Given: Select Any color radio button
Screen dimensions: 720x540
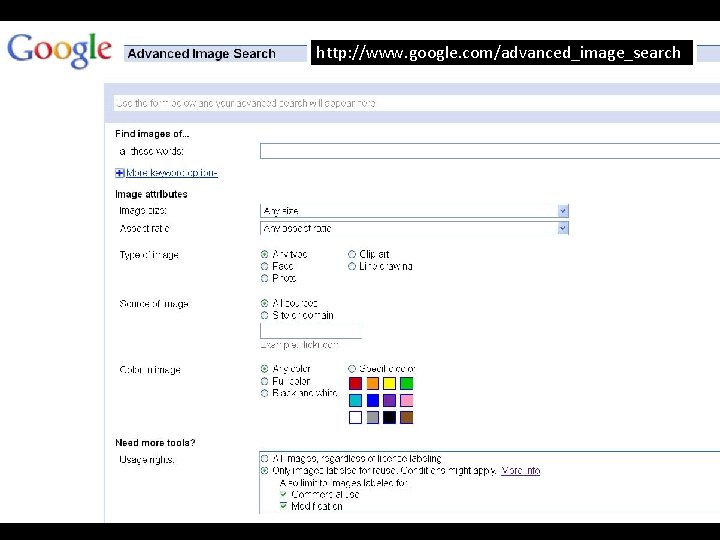Looking at the screenshot, I should coord(264,369).
